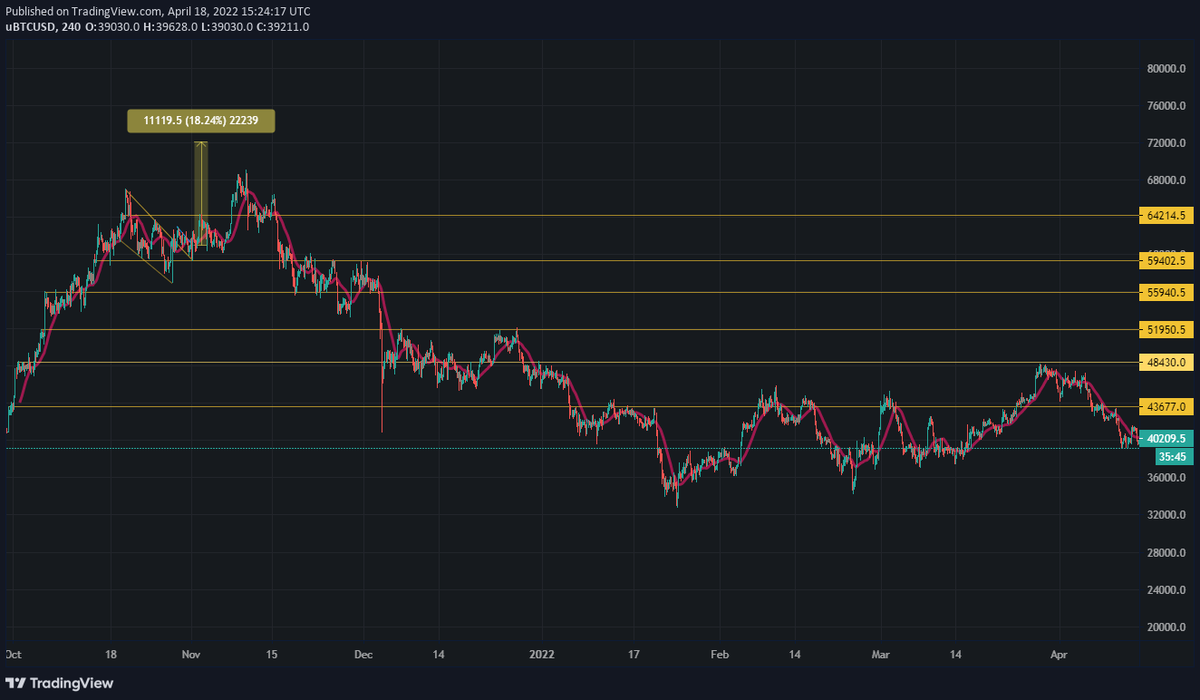
Task: Click the open value O:39030.0
Action: (x=114, y=26)
